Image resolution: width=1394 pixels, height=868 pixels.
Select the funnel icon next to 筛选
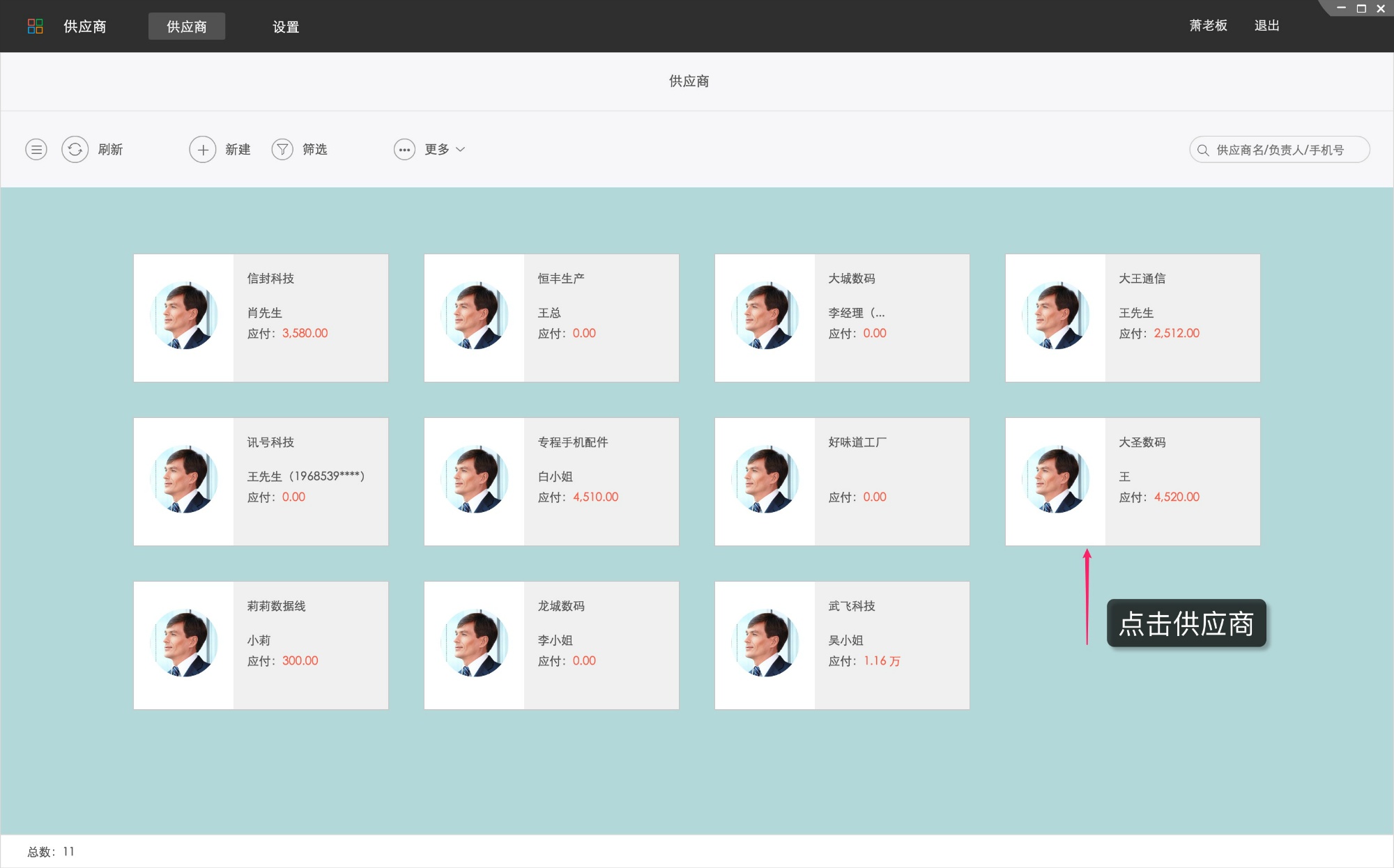click(x=282, y=149)
